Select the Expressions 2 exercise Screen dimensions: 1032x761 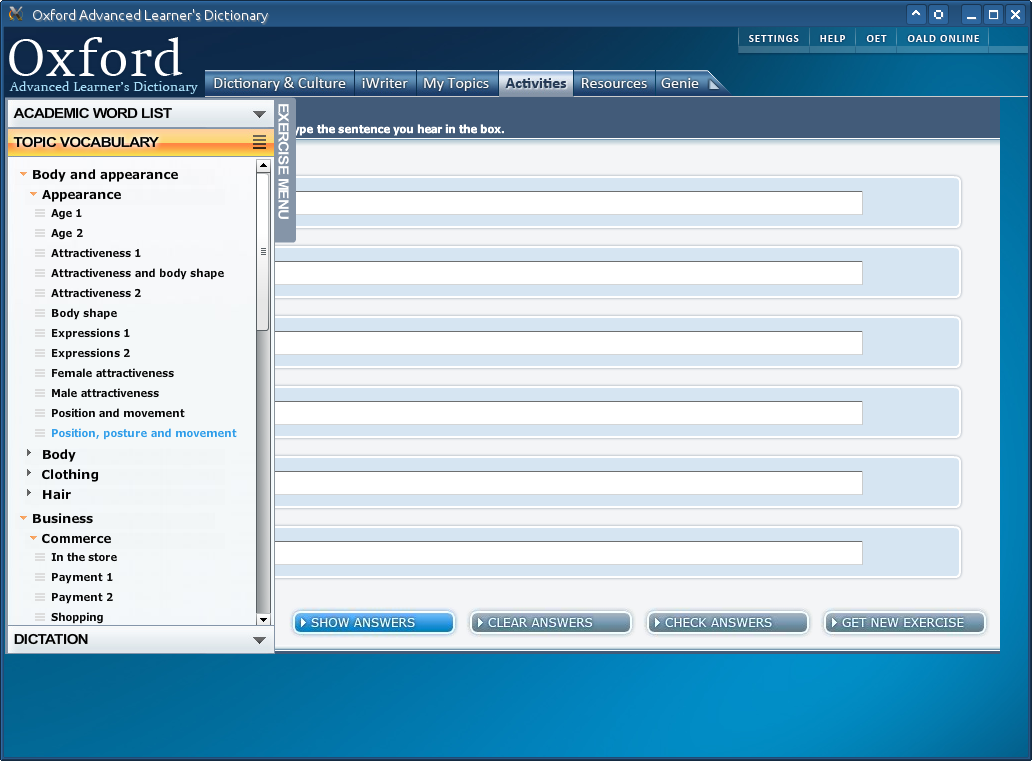click(x=91, y=353)
